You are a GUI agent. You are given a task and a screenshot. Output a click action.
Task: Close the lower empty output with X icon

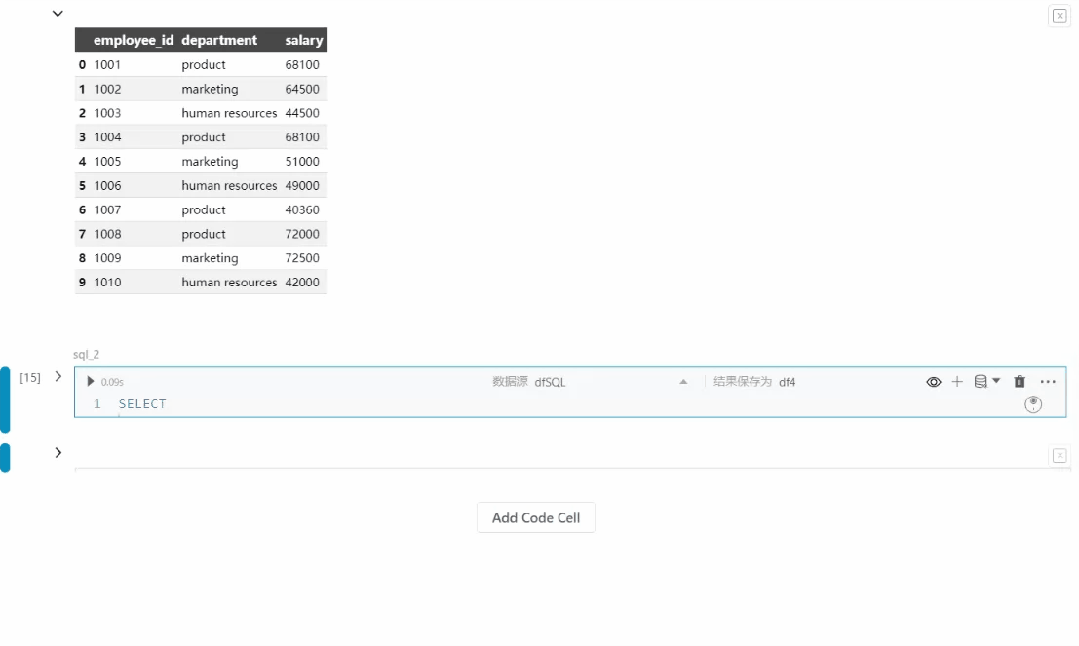pos(1059,455)
